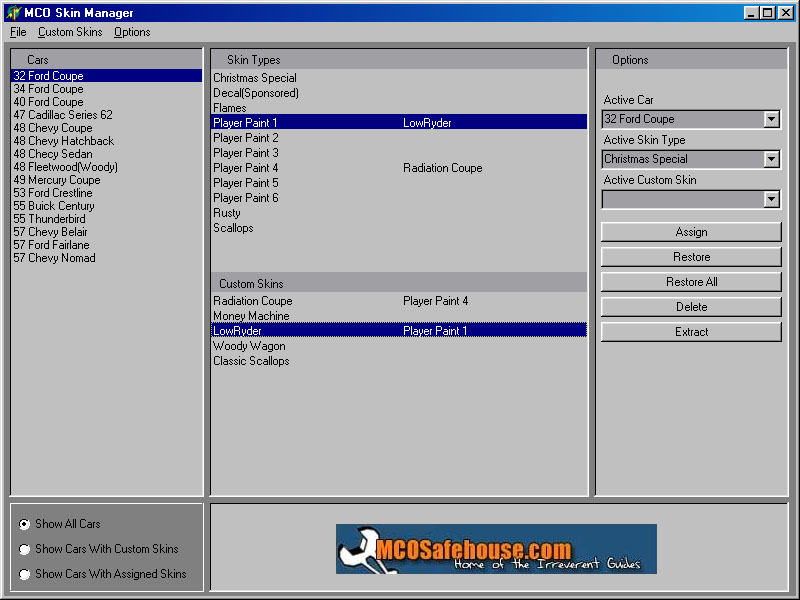
Task: Click the Assign button
Action: point(691,232)
